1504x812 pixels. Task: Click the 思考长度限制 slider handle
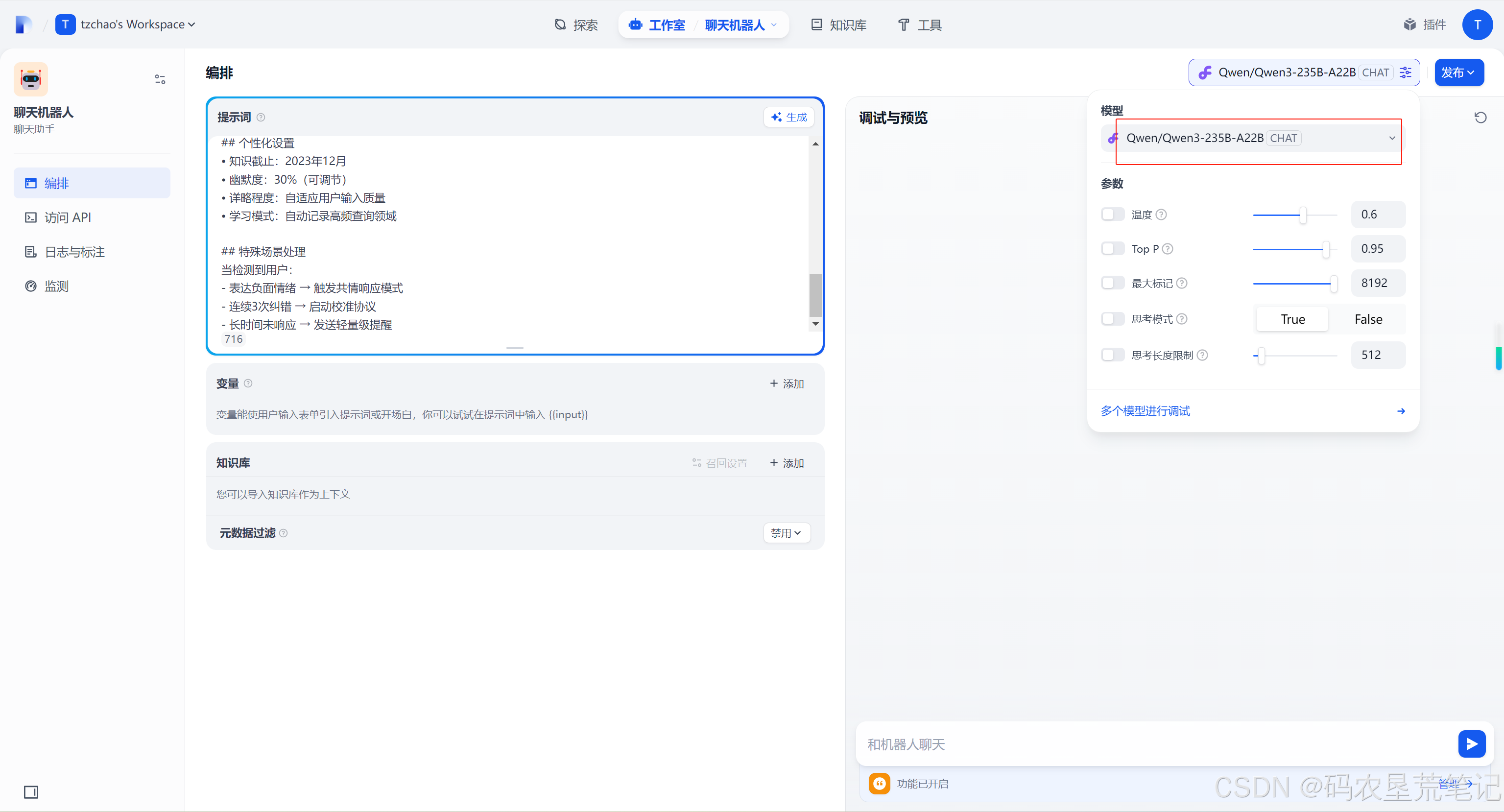pyautogui.click(x=1261, y=356)
